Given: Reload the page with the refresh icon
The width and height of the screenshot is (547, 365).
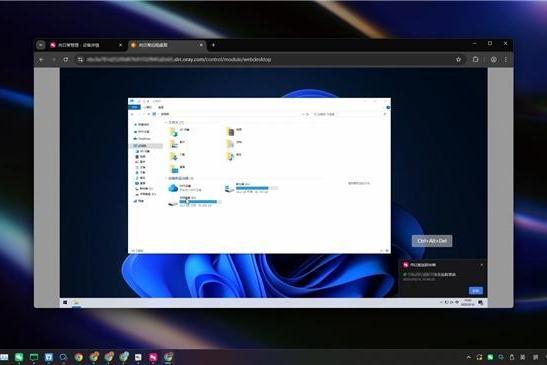Looking at the screenshot, I should coord(66,60).
